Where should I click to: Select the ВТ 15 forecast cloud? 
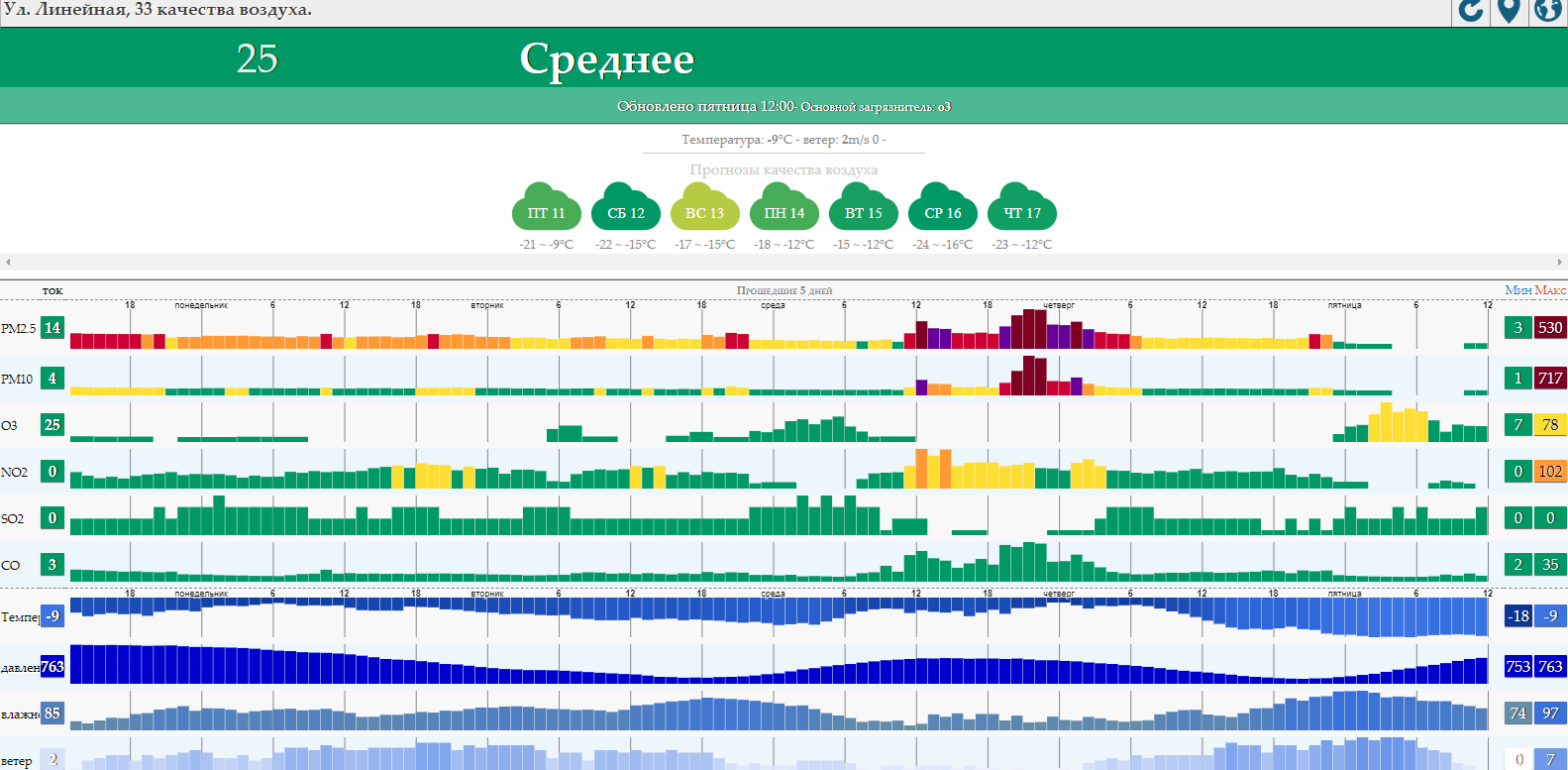[x=863, y=207]
